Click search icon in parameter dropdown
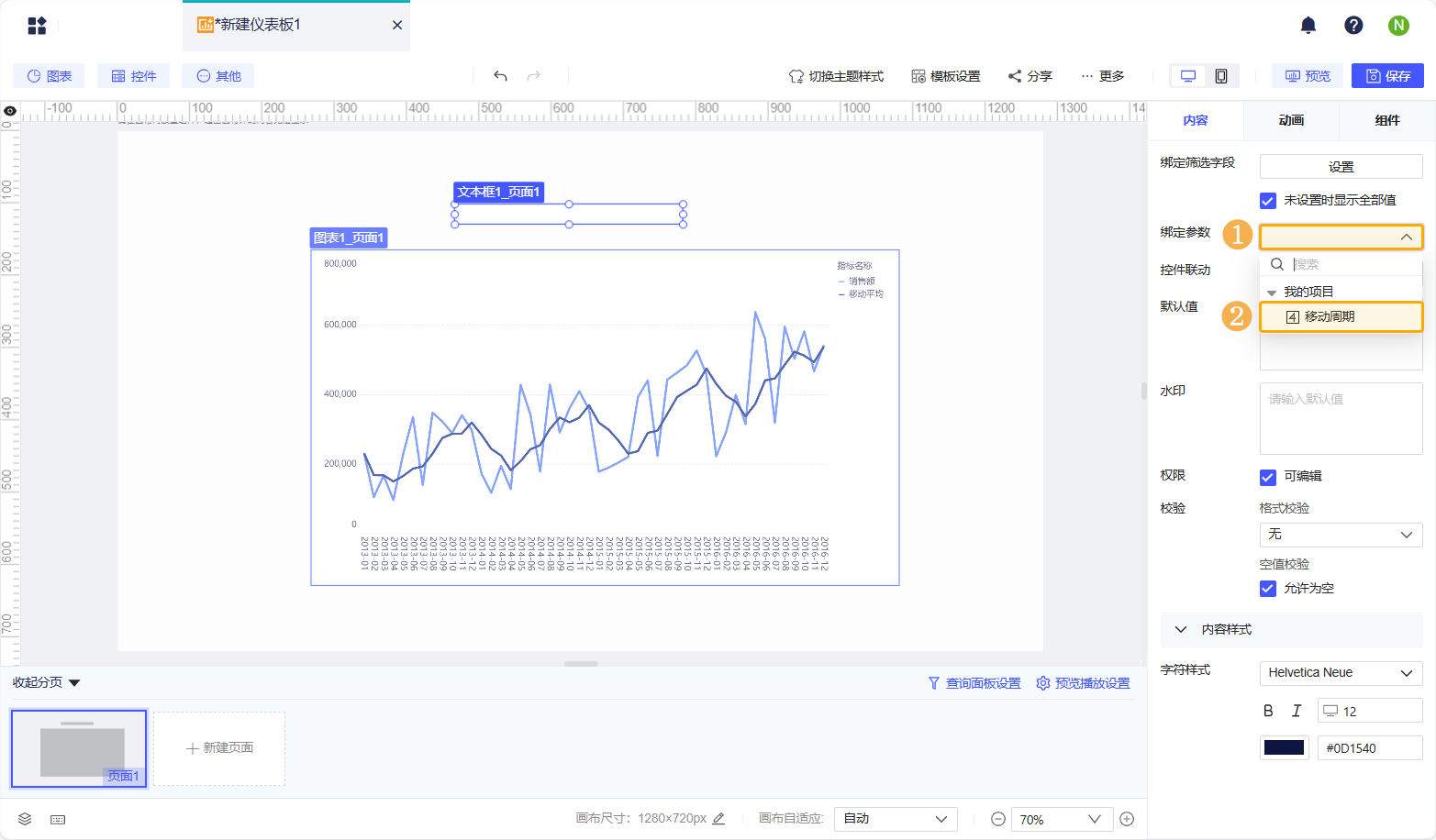This screenshot has height=840, width=1436. pyautogui.click(x=1276, y=264)
